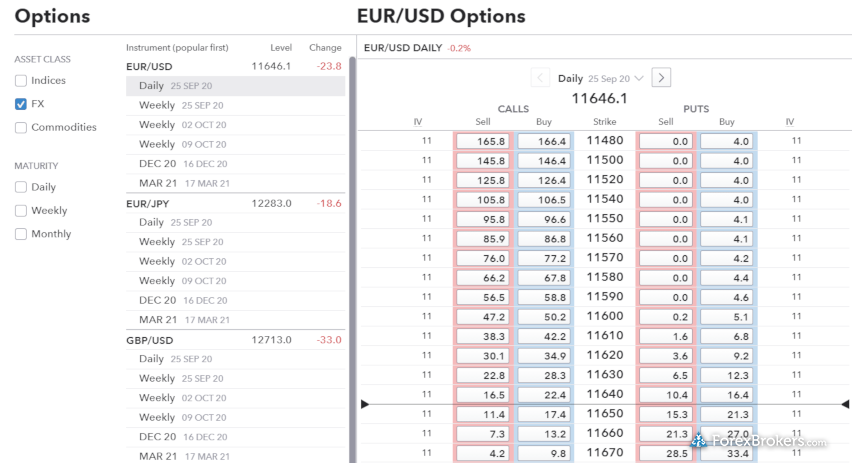Buy the 11630 put at 12.3
852x463 pixels.
coord(726,376)
